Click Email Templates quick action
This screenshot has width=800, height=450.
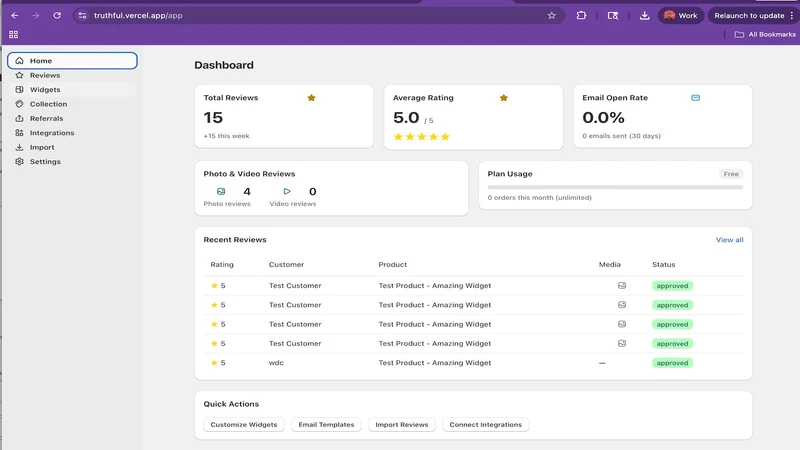point(326,424)
